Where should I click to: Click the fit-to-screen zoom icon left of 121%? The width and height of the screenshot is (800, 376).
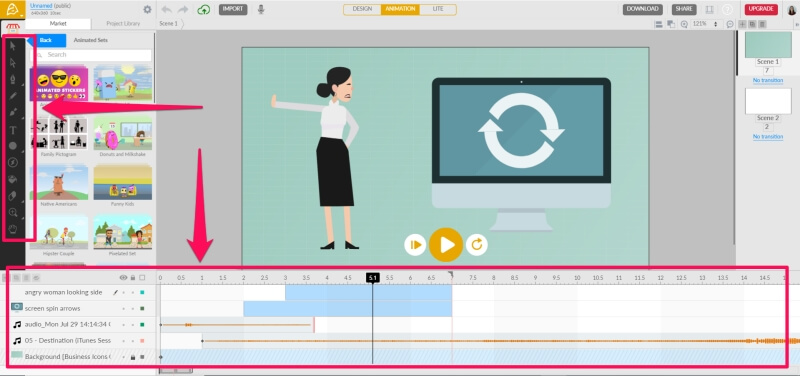(684, 24)
